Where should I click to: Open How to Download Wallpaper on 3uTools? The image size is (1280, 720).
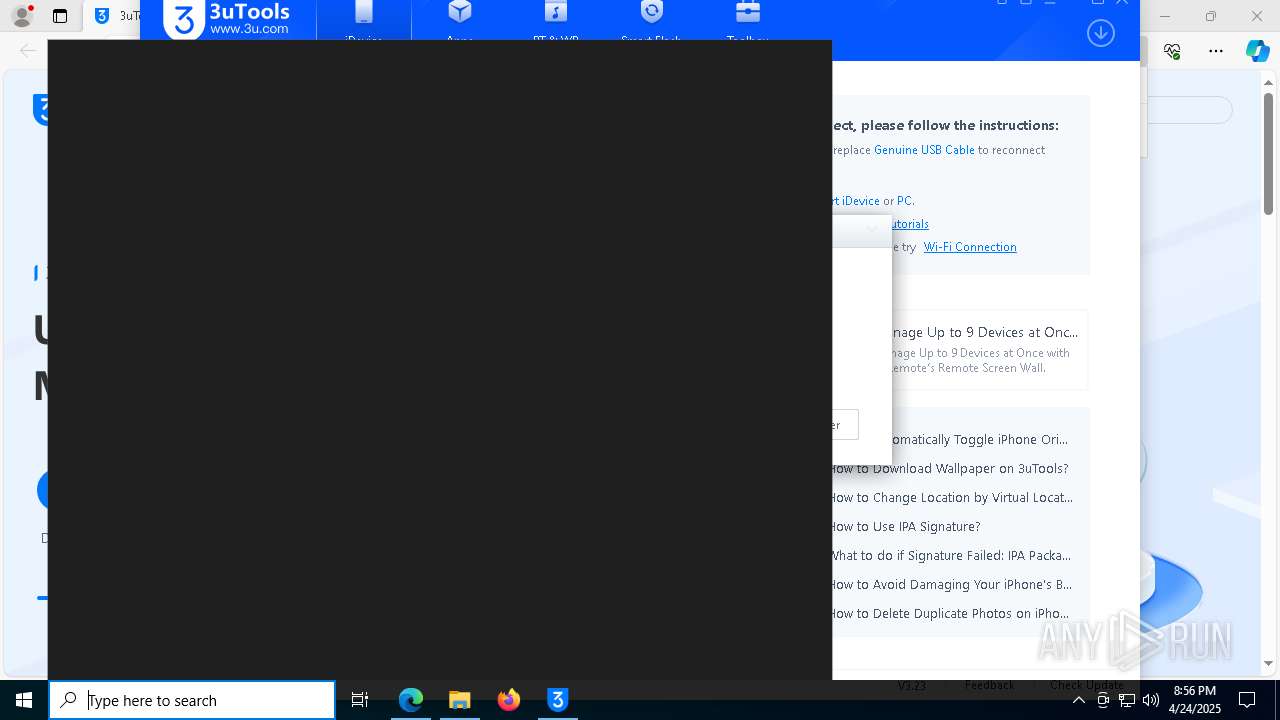click(949, 468)
